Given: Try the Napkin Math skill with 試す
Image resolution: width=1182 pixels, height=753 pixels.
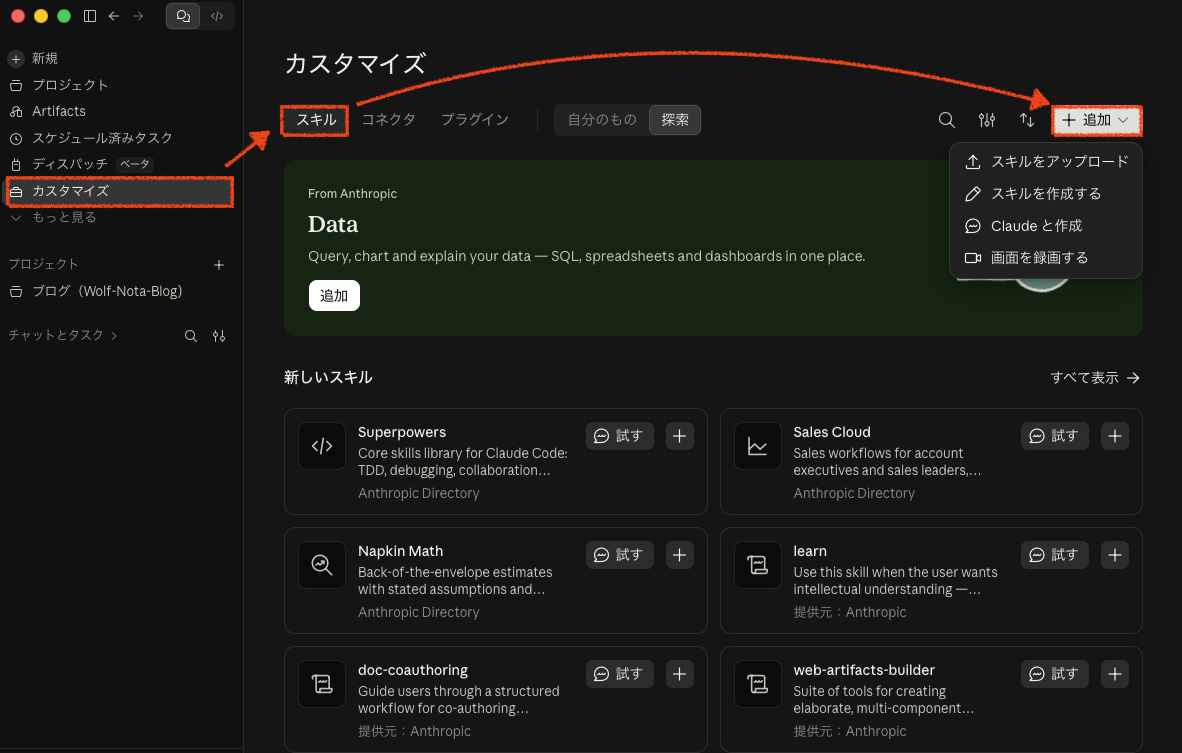Looking at the screenshot, I should click(x=619, y=555).
